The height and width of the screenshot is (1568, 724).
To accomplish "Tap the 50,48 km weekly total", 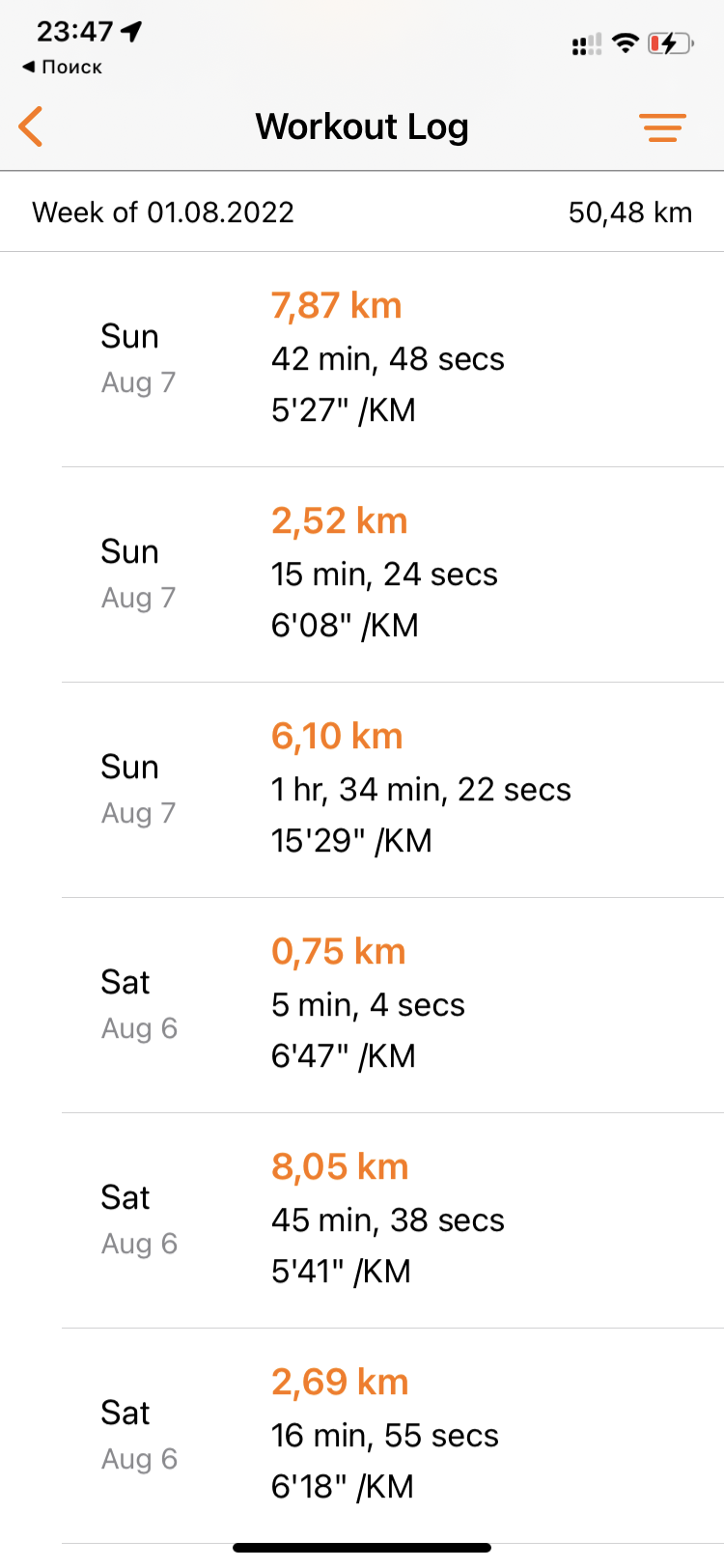I will tap(629, 212).
